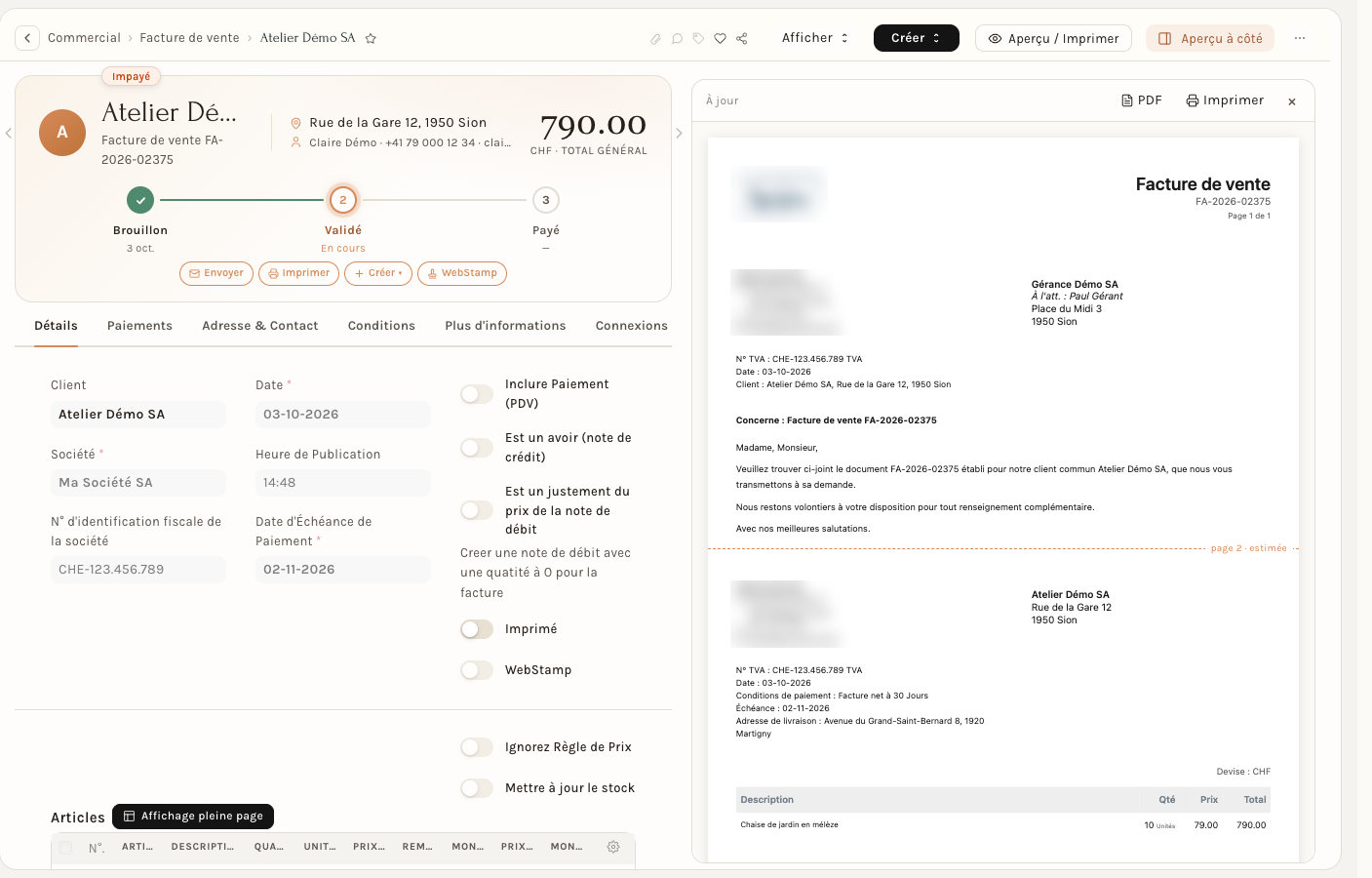Image resolution: width=1372 pixels, height=878 pixels.
Task: Click the Date field 03-10-2026
Action: click(343, 415)
